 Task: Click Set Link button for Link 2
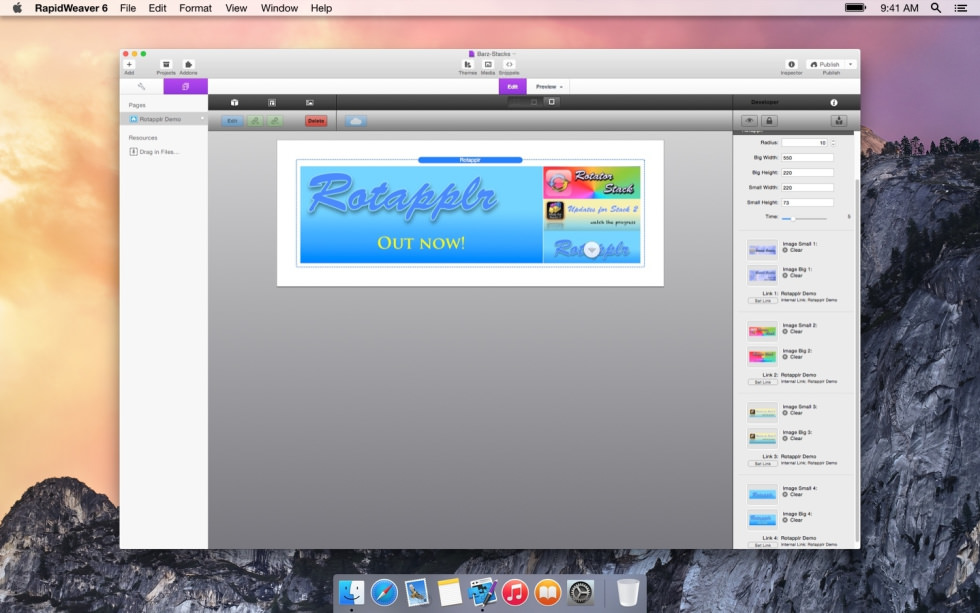762,382
